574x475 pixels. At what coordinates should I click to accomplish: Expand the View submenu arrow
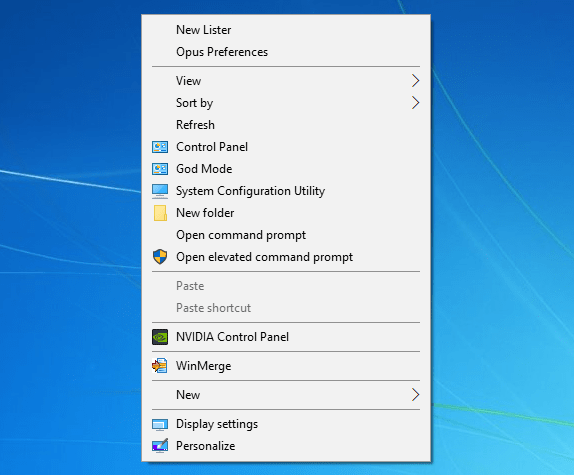(415, 81)
